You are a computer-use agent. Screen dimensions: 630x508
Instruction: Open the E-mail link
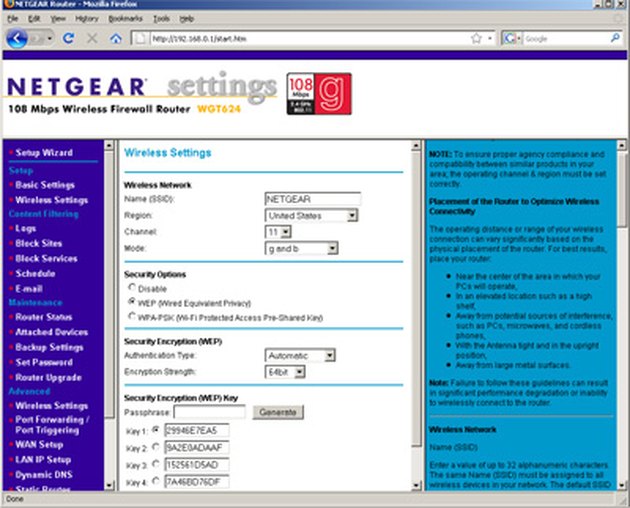29,289
